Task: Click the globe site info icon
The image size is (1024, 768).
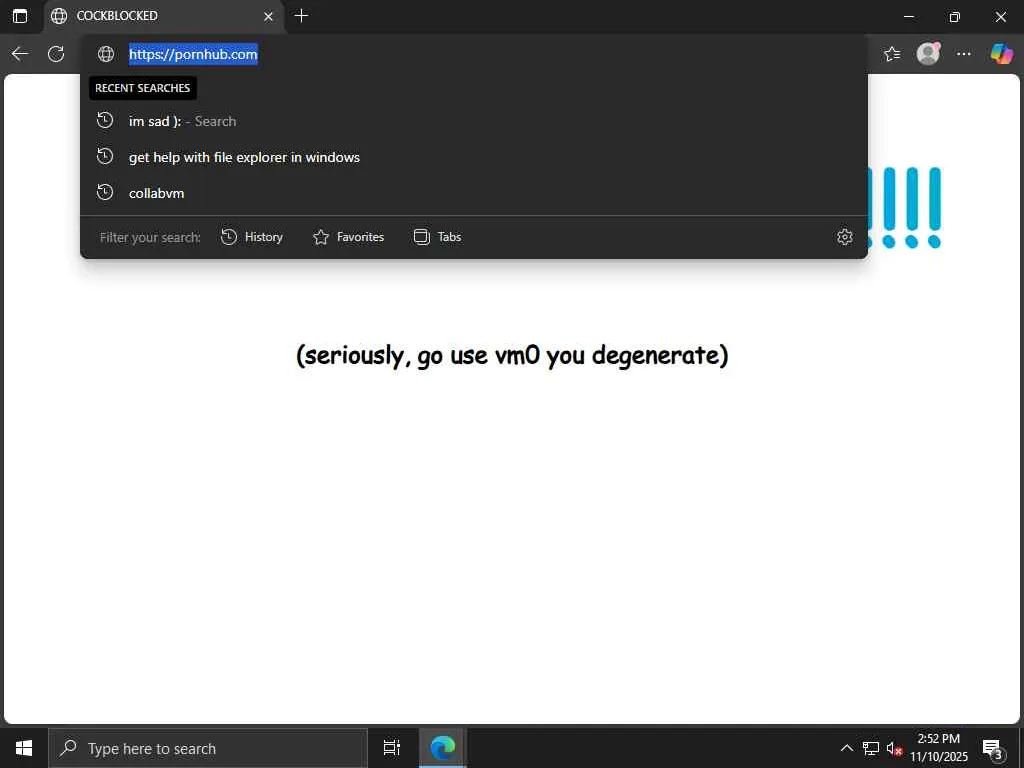Action: 106,54
